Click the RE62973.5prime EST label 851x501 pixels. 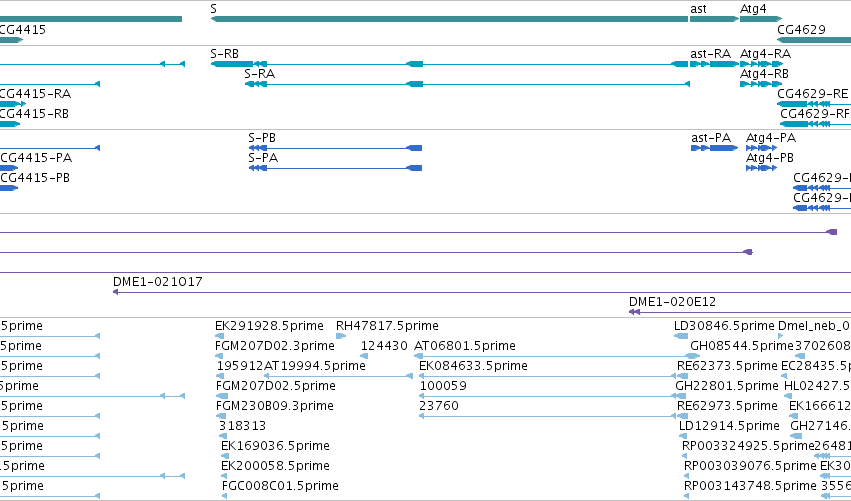tap(727, 406)
